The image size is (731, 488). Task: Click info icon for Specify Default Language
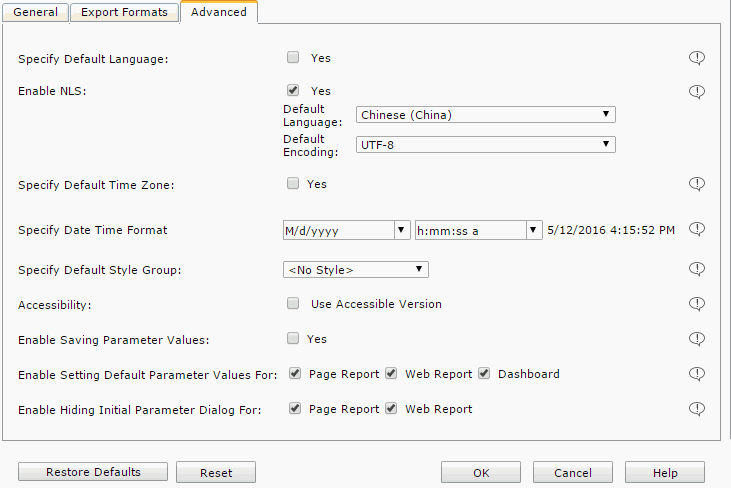point(697,58)
